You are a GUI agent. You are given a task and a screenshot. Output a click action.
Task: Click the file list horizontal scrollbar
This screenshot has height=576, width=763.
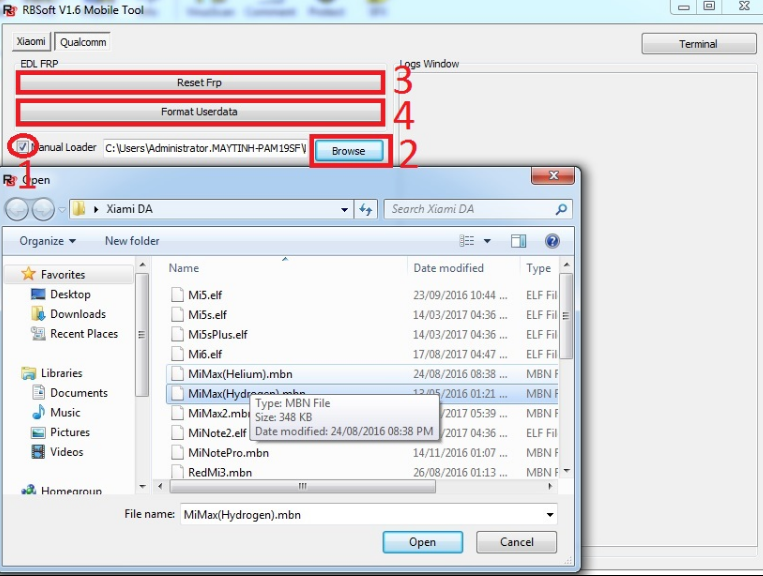[302, 486]
